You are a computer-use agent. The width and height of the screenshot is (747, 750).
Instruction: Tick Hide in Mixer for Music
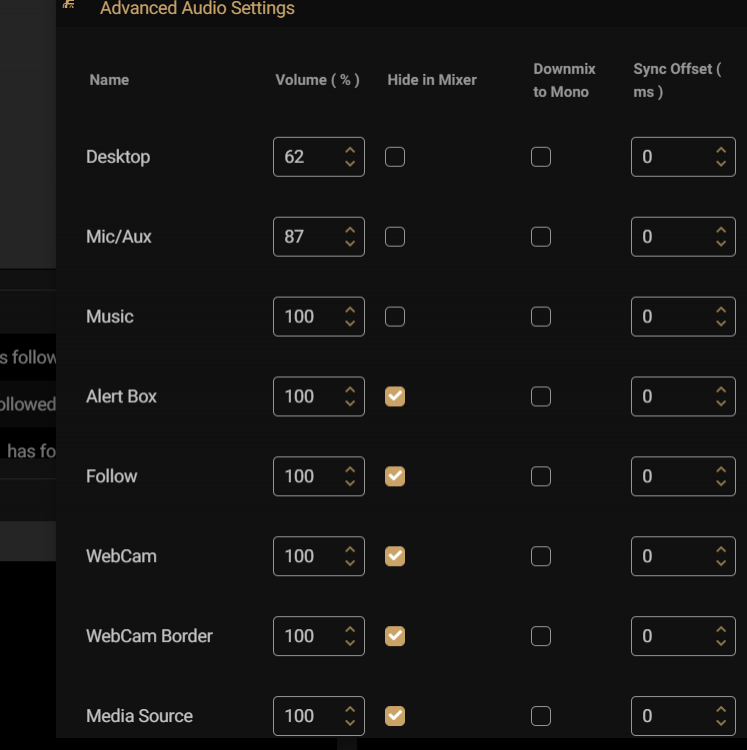coord(395,317)
